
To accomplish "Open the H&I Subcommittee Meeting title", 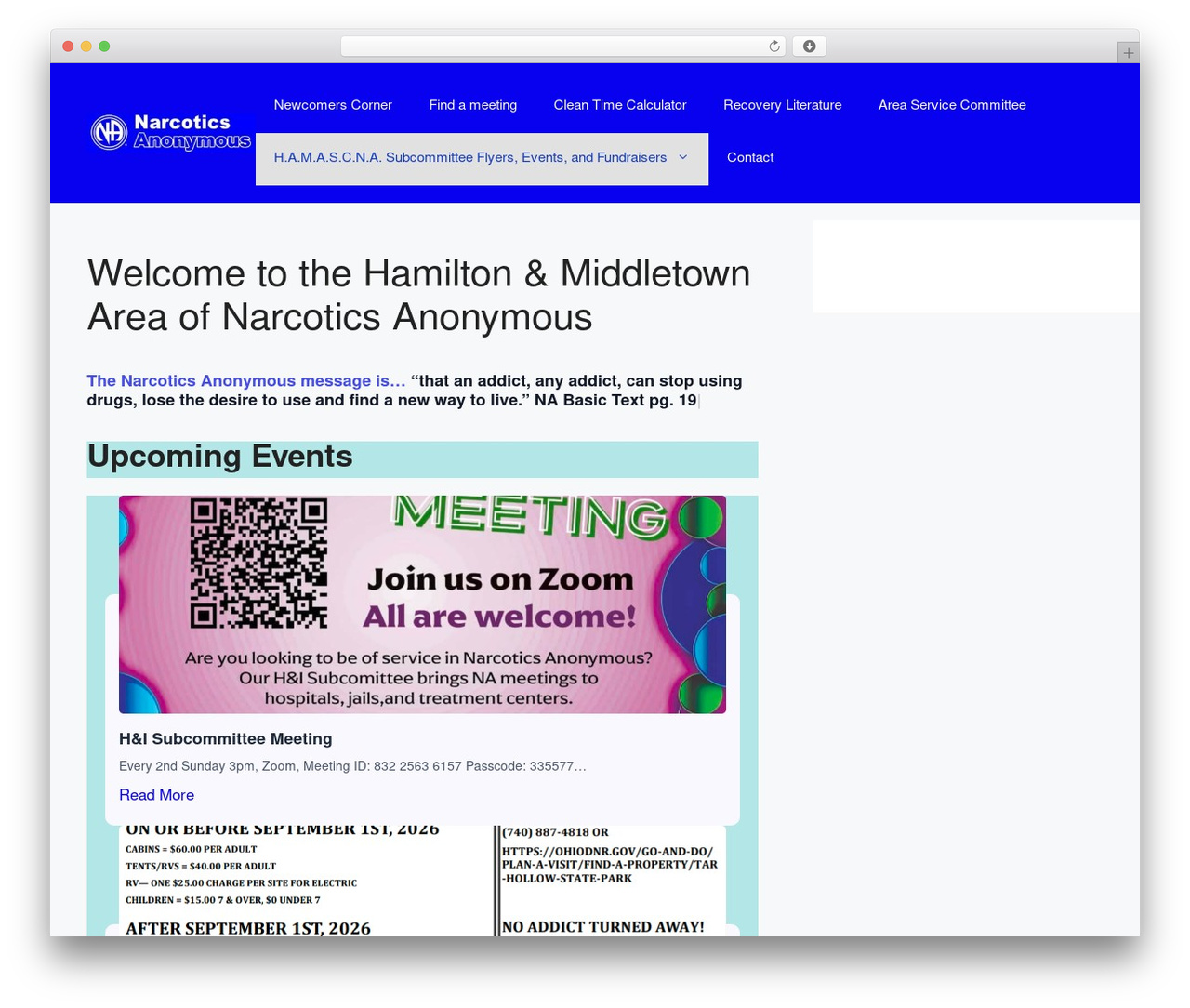I will 226,739.
